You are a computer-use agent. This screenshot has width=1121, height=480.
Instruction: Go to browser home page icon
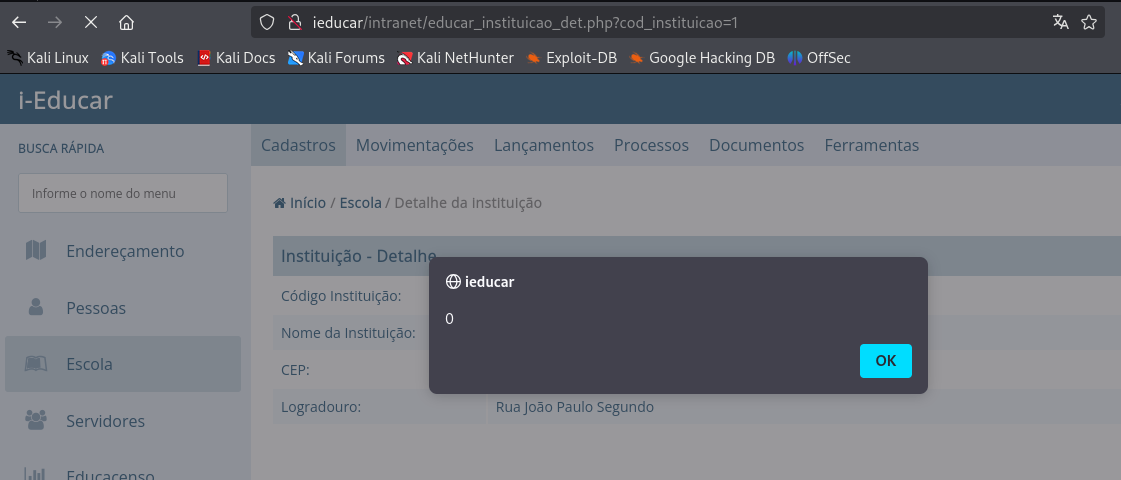127,22
